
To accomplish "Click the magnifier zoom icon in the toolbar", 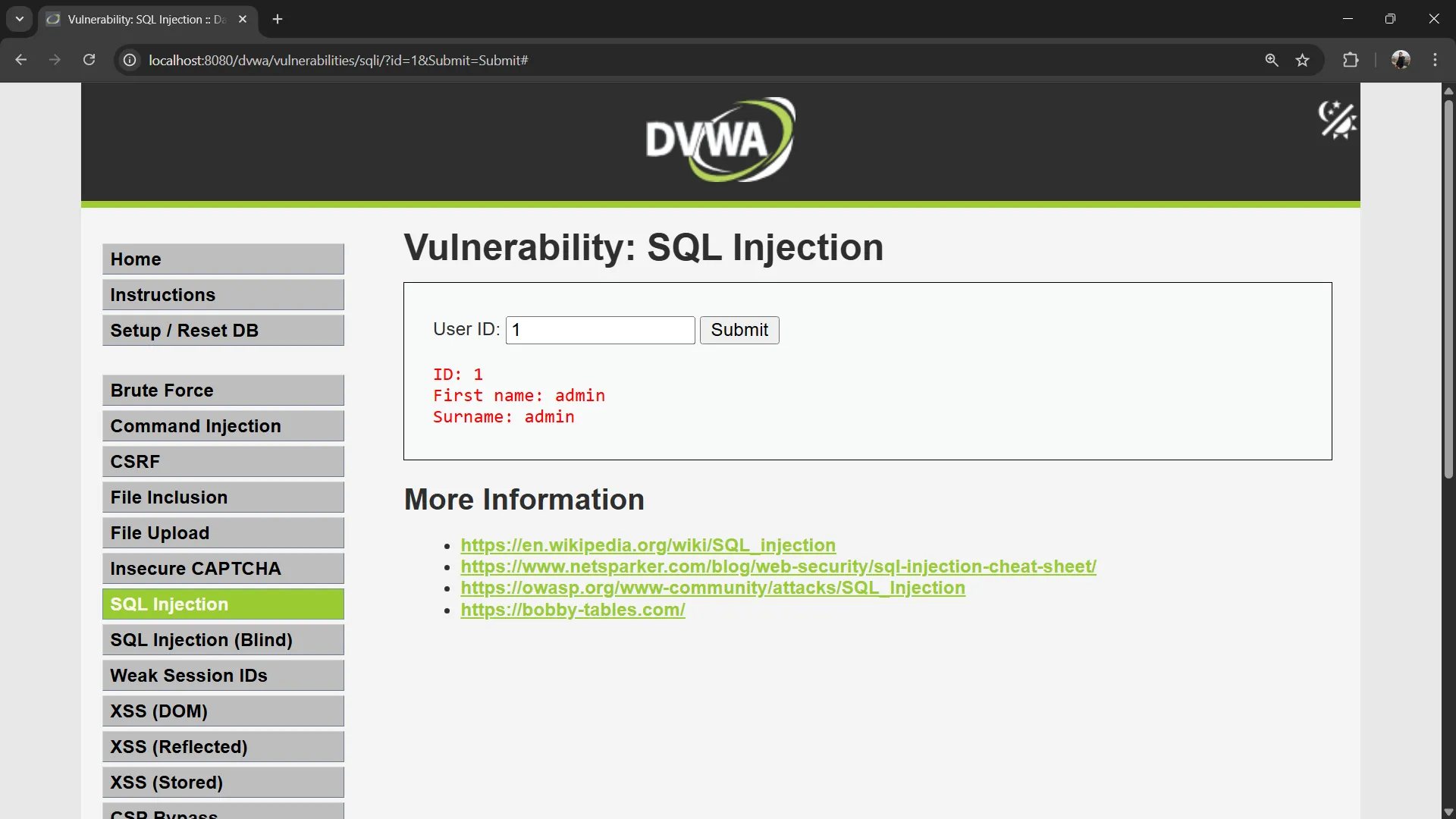I will (1272, 60).
